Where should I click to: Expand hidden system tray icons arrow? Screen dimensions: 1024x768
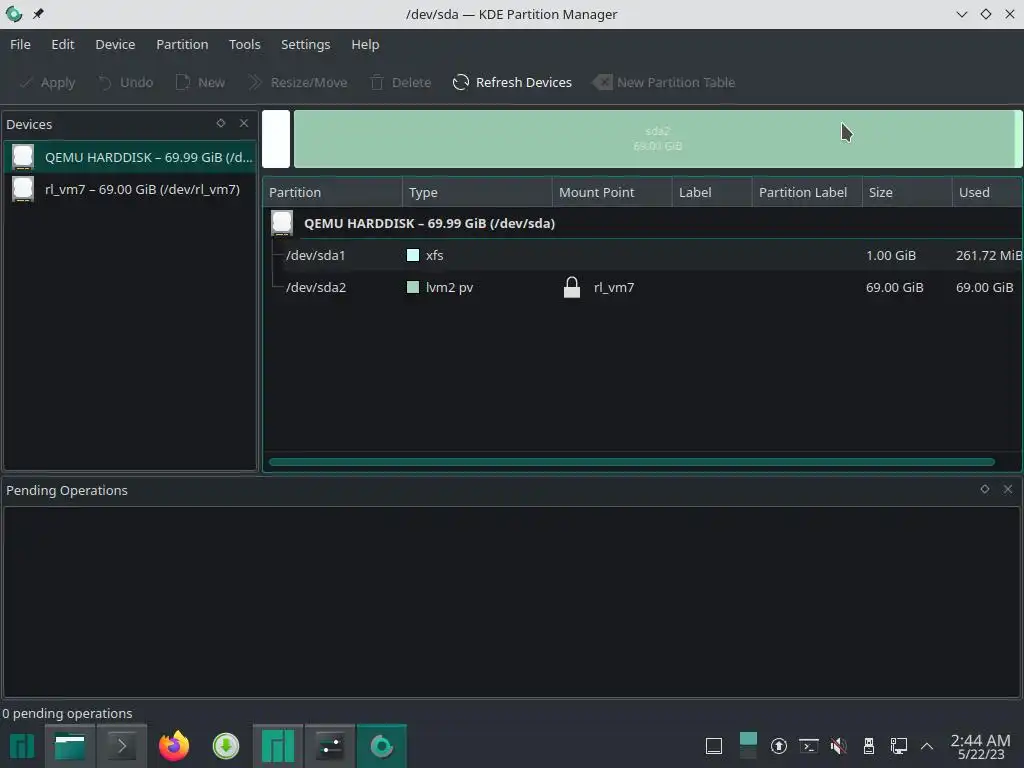pyautogui.click(x=927, y=746)
